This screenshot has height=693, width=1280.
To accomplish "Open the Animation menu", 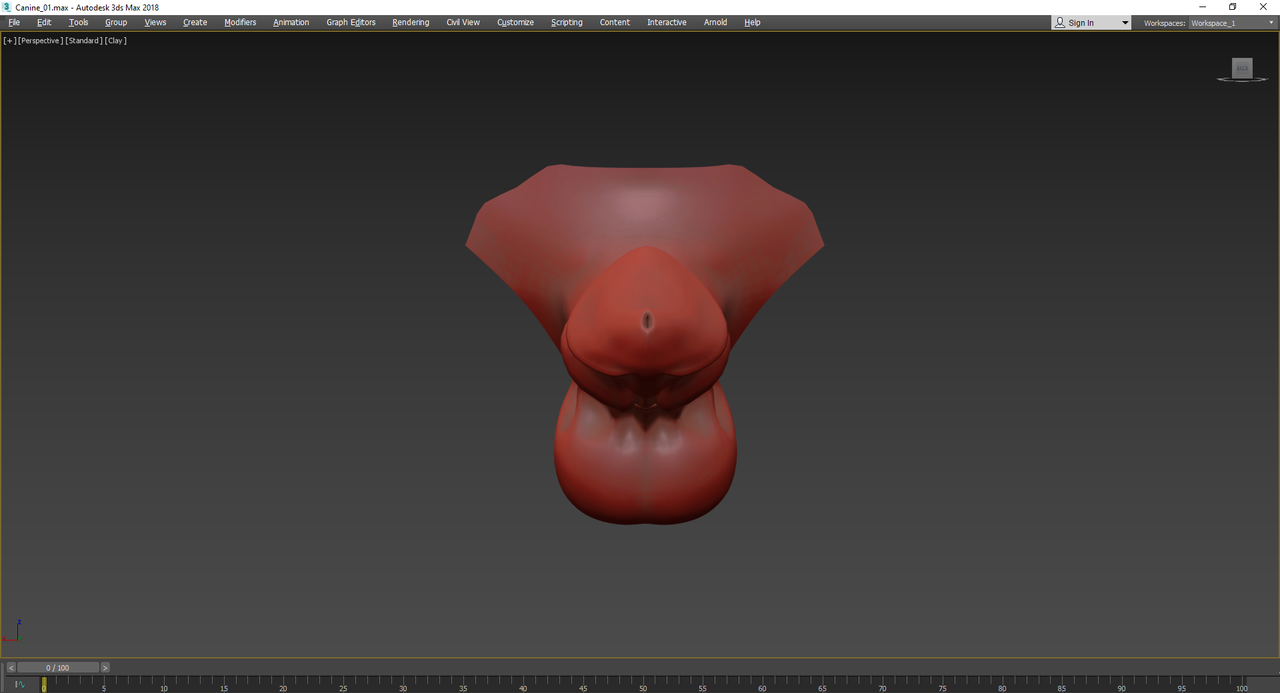I will (291, 22).
